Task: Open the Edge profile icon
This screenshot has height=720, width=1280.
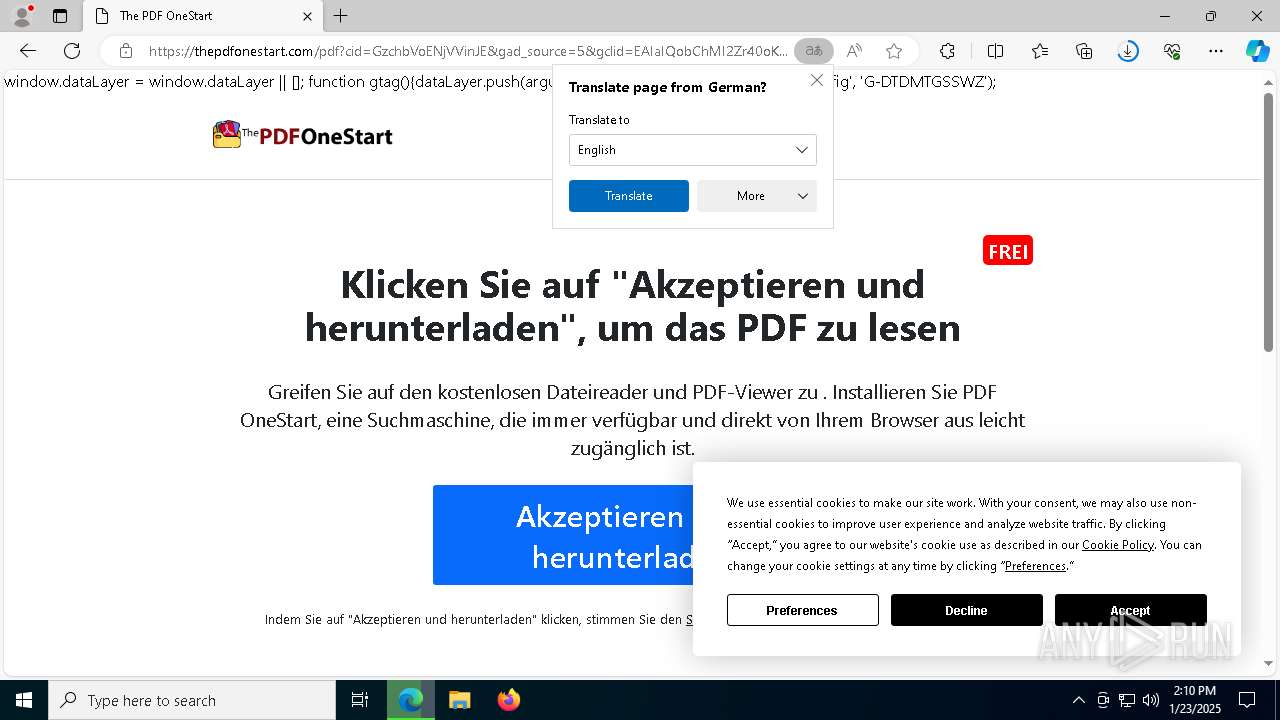Action: [22, 16]
